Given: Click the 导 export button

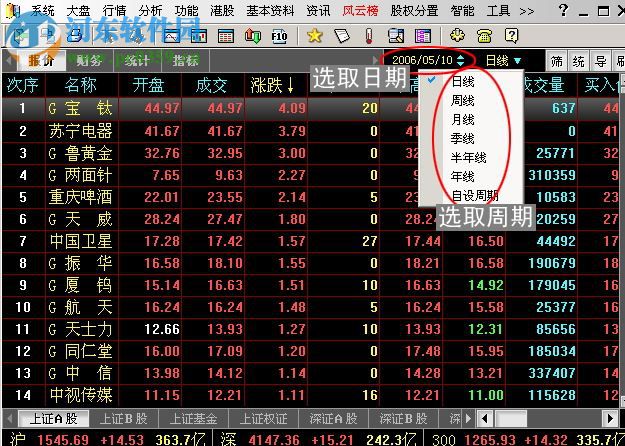Looking at the screenshot, I should point(600,61).
